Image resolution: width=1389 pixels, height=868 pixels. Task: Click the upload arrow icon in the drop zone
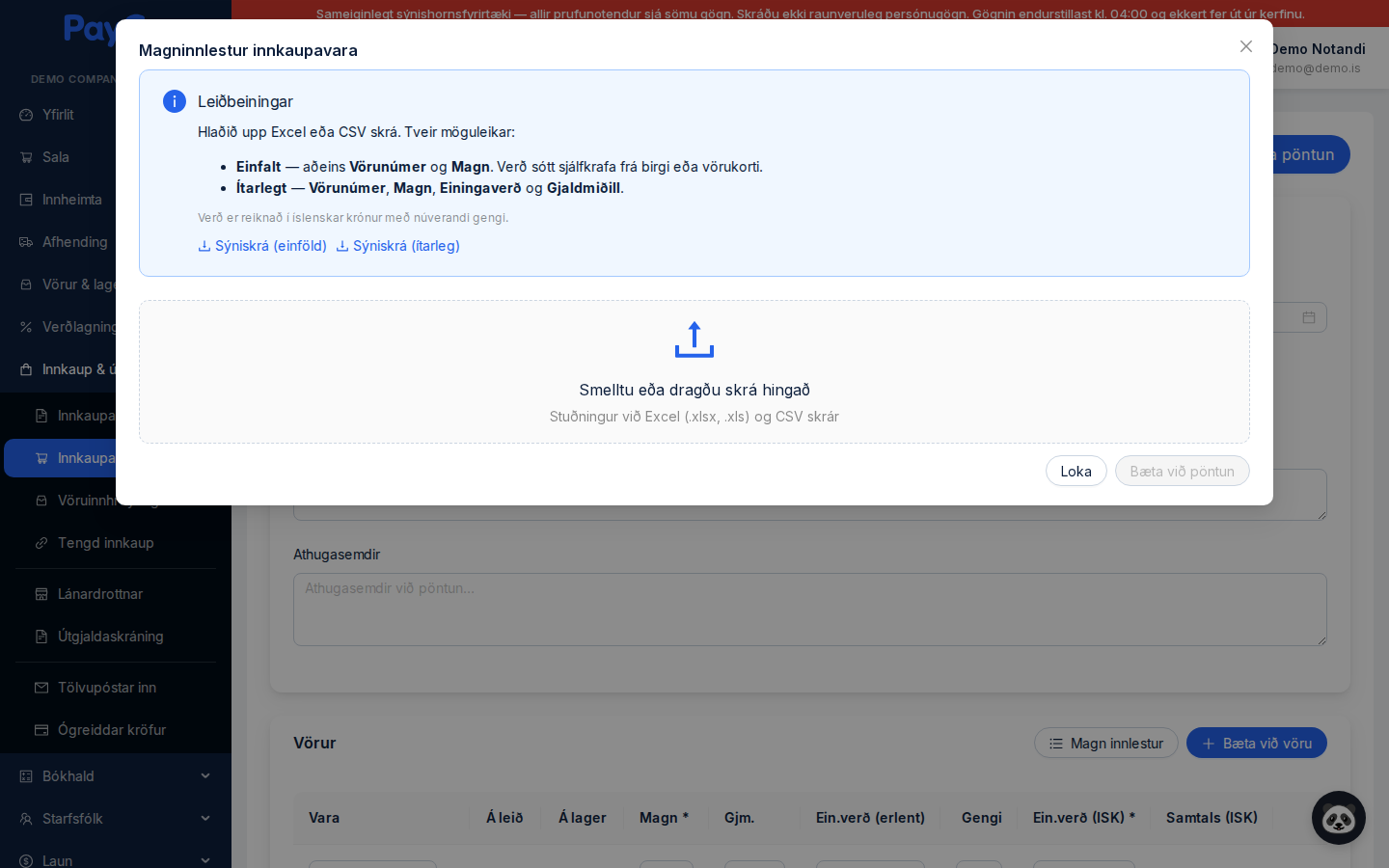(694, 339)
